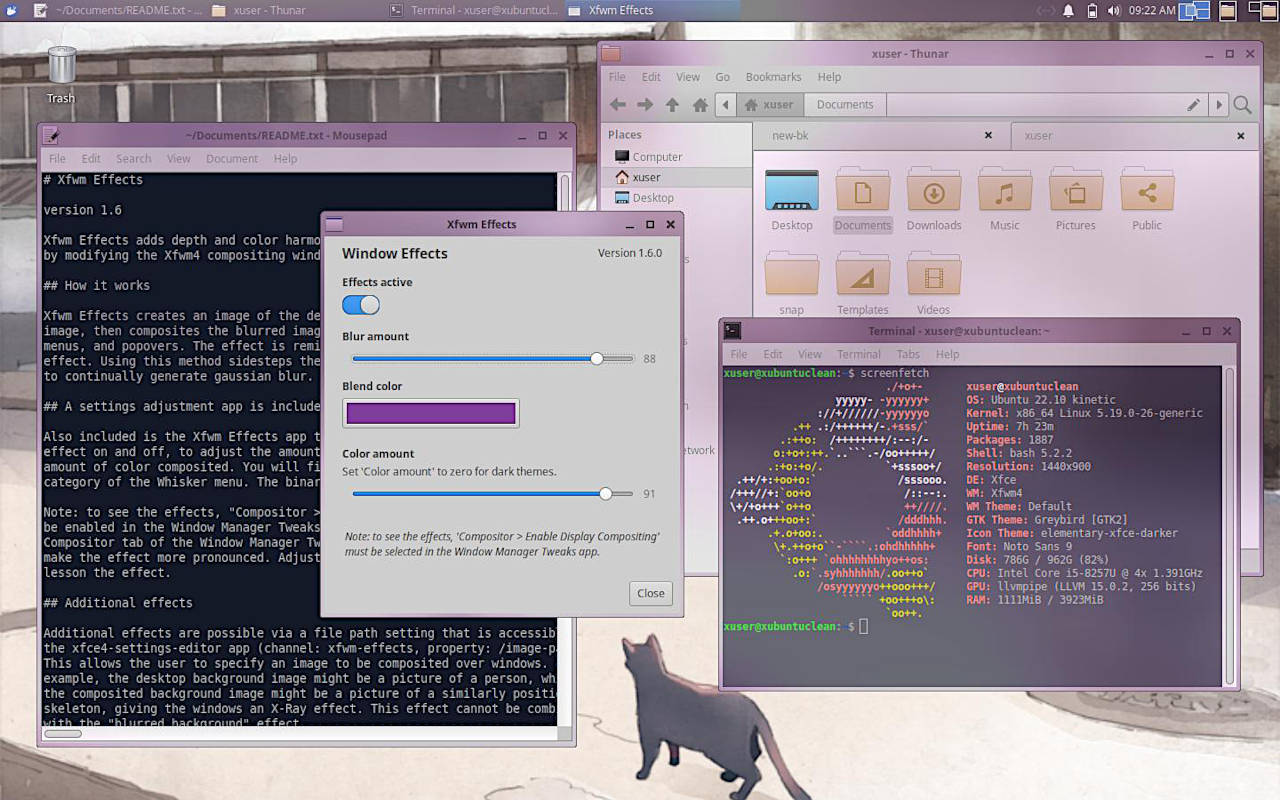Open Terminal Help menu
The height and width of the screenshot is (800, 1280).
(x=947, y=354)
